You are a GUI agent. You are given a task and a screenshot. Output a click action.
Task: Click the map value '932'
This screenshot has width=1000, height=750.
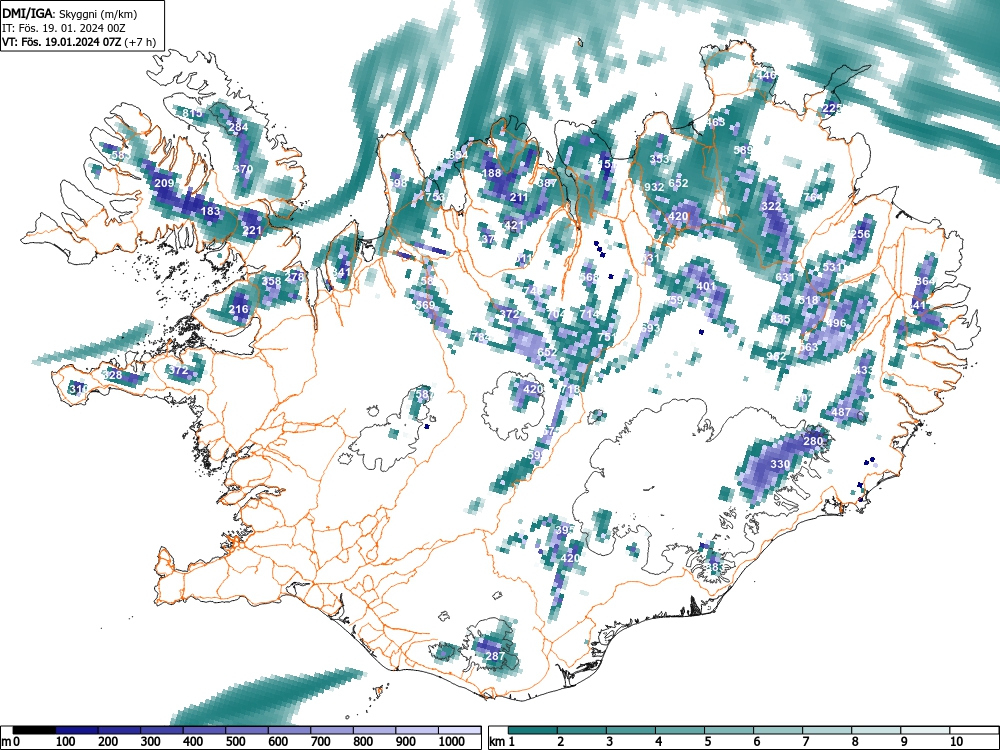(654, 188)
